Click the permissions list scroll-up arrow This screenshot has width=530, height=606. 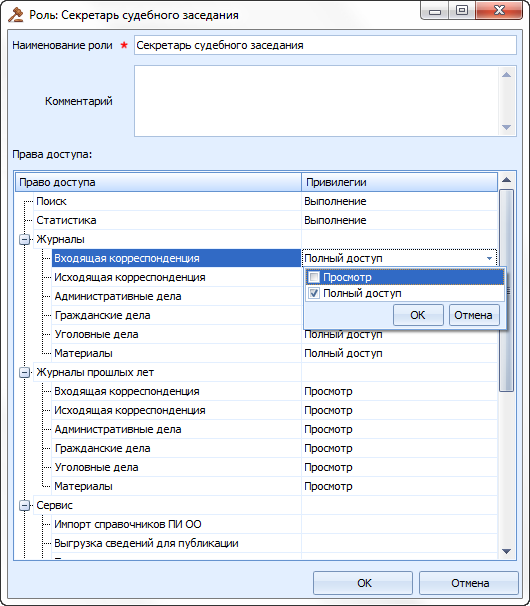506,180
